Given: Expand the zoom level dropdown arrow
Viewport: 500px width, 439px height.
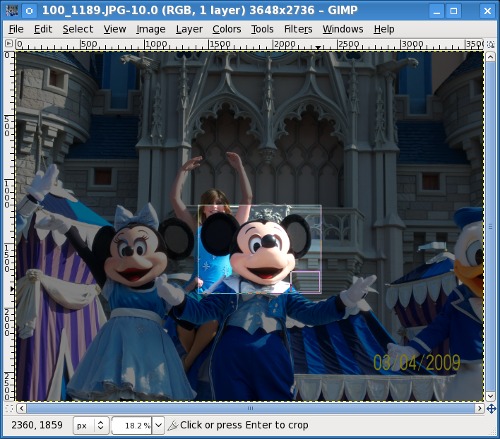Looking at the screenshot, I should (158, 425).
